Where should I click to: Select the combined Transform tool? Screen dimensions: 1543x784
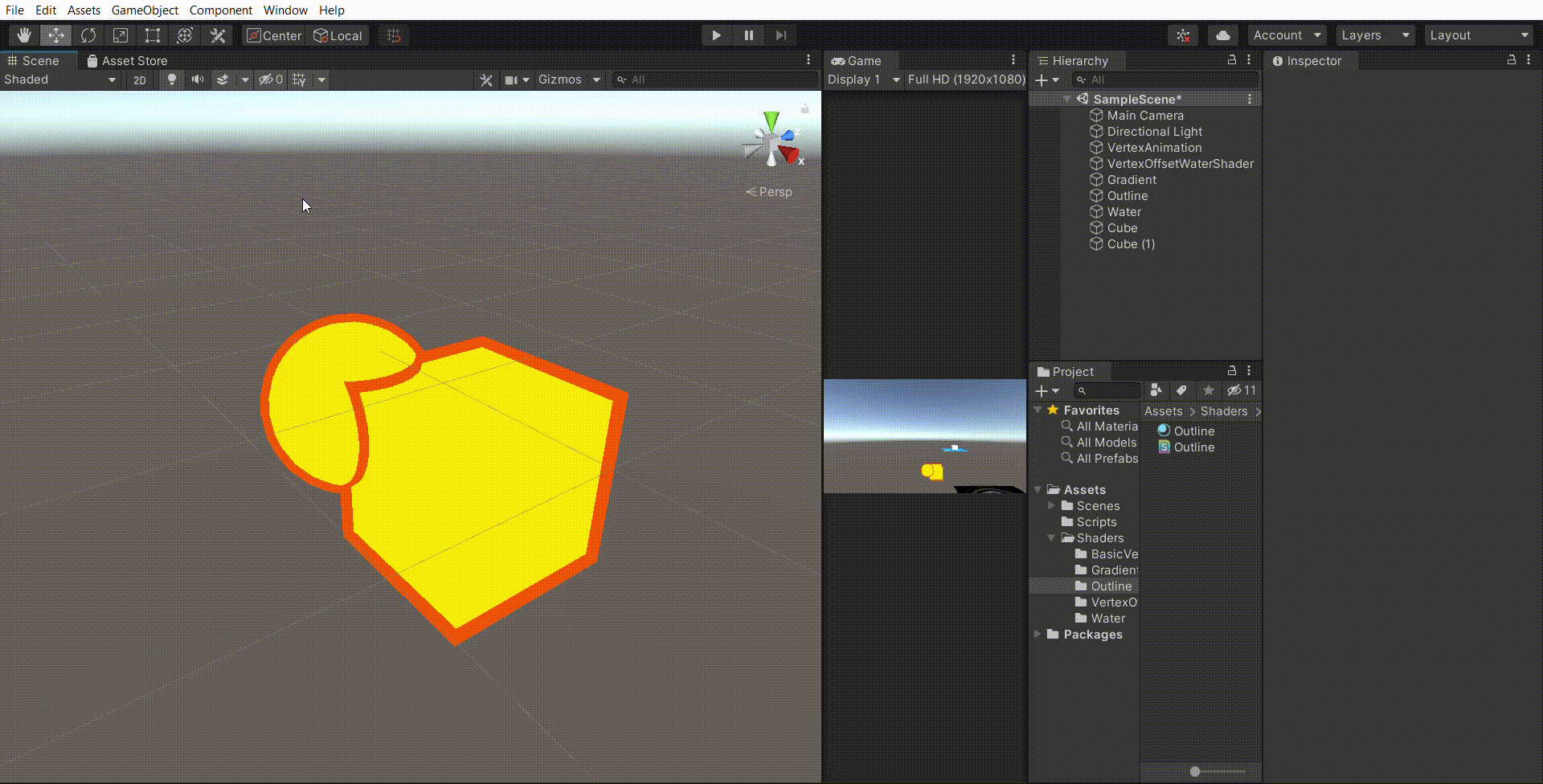coord(185,35)
